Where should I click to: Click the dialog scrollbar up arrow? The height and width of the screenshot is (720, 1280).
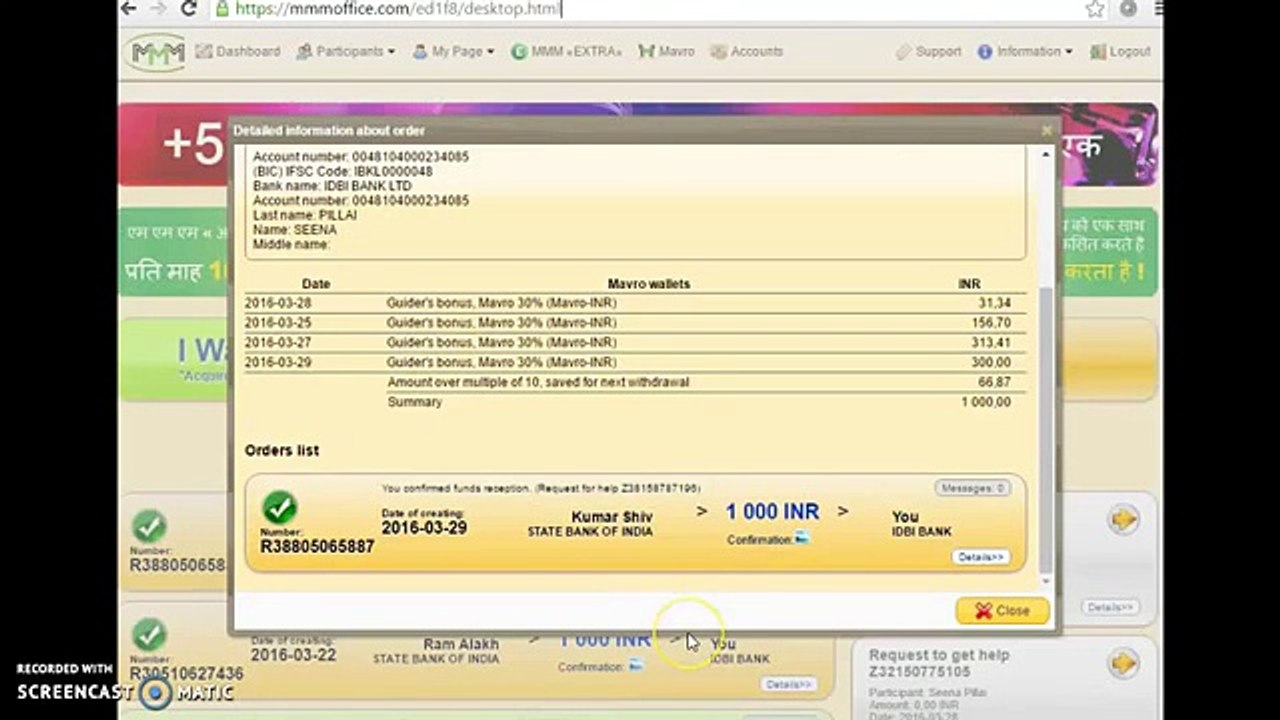pos(1047,154)
